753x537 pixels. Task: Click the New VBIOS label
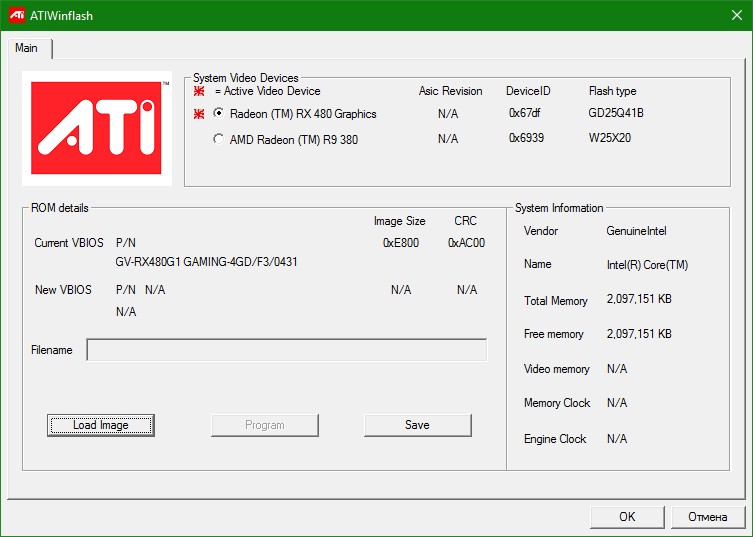[x=63, y=290]
